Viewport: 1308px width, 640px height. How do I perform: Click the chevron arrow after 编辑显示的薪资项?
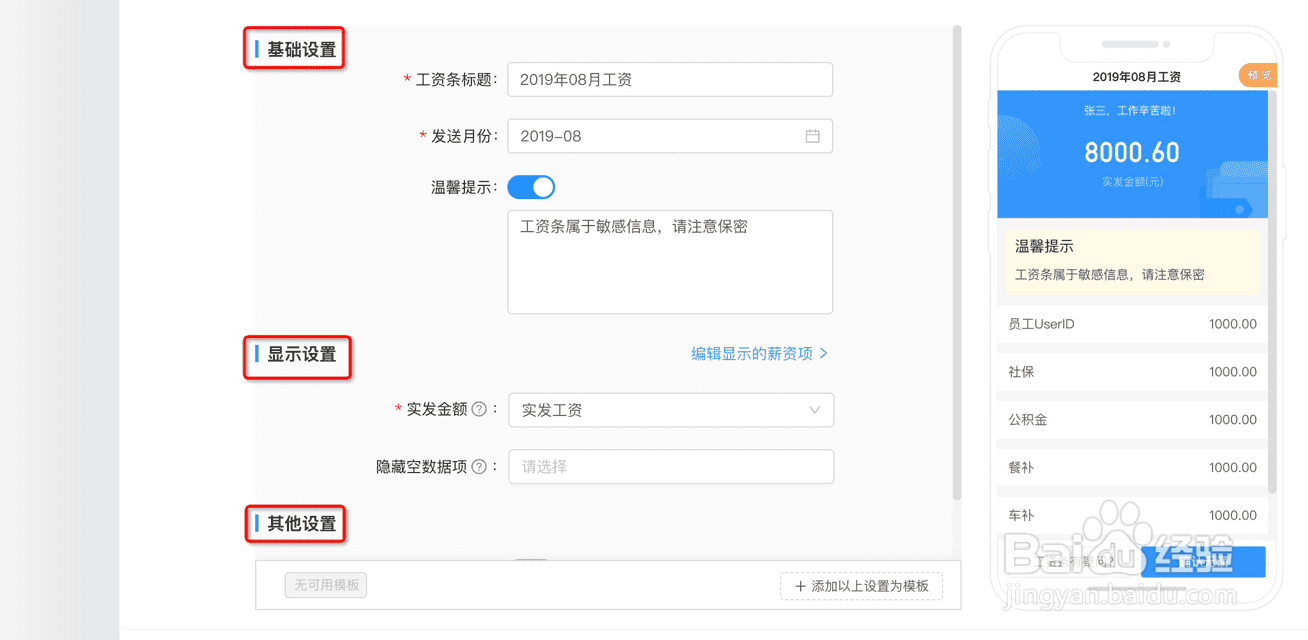824,353
